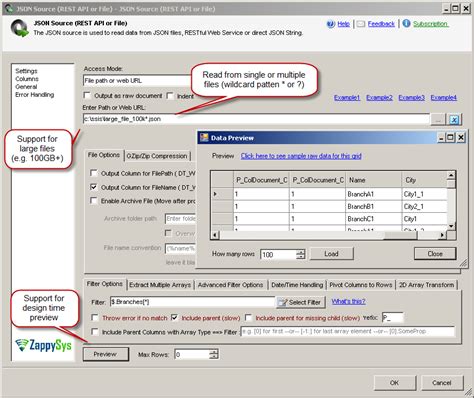Screen dimensions: 474x398
Task: Click the grid's horizontal scrollbar right arrow
Action: [442, 235]
